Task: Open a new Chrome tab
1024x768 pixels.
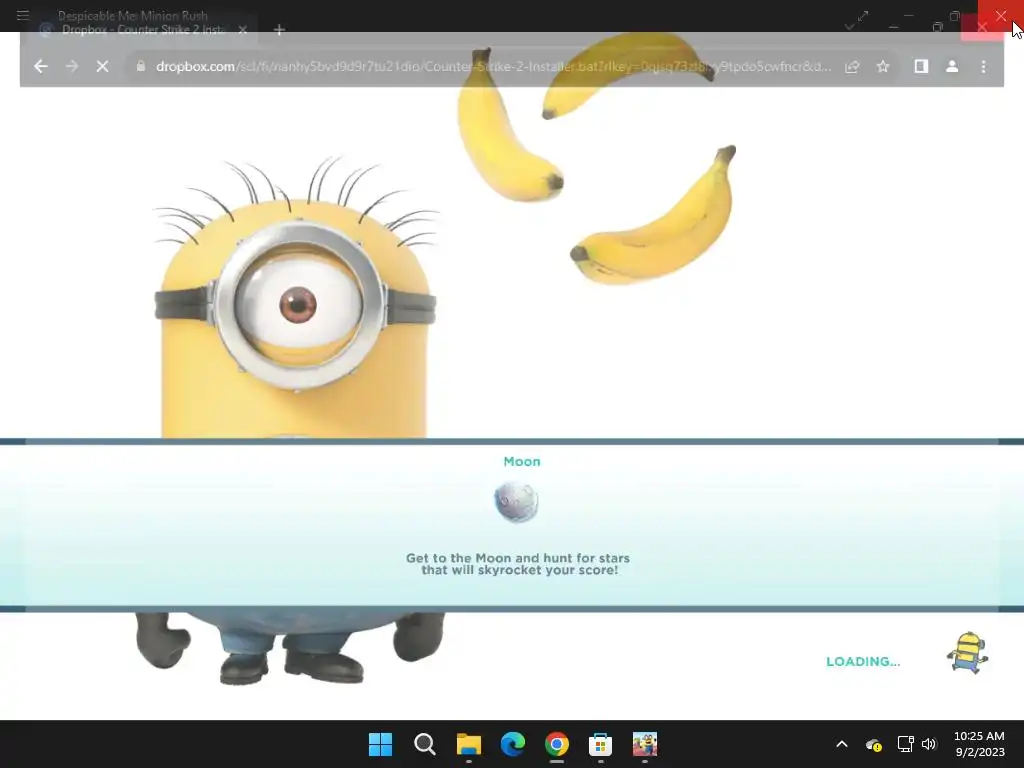Action: pos(279,30)
